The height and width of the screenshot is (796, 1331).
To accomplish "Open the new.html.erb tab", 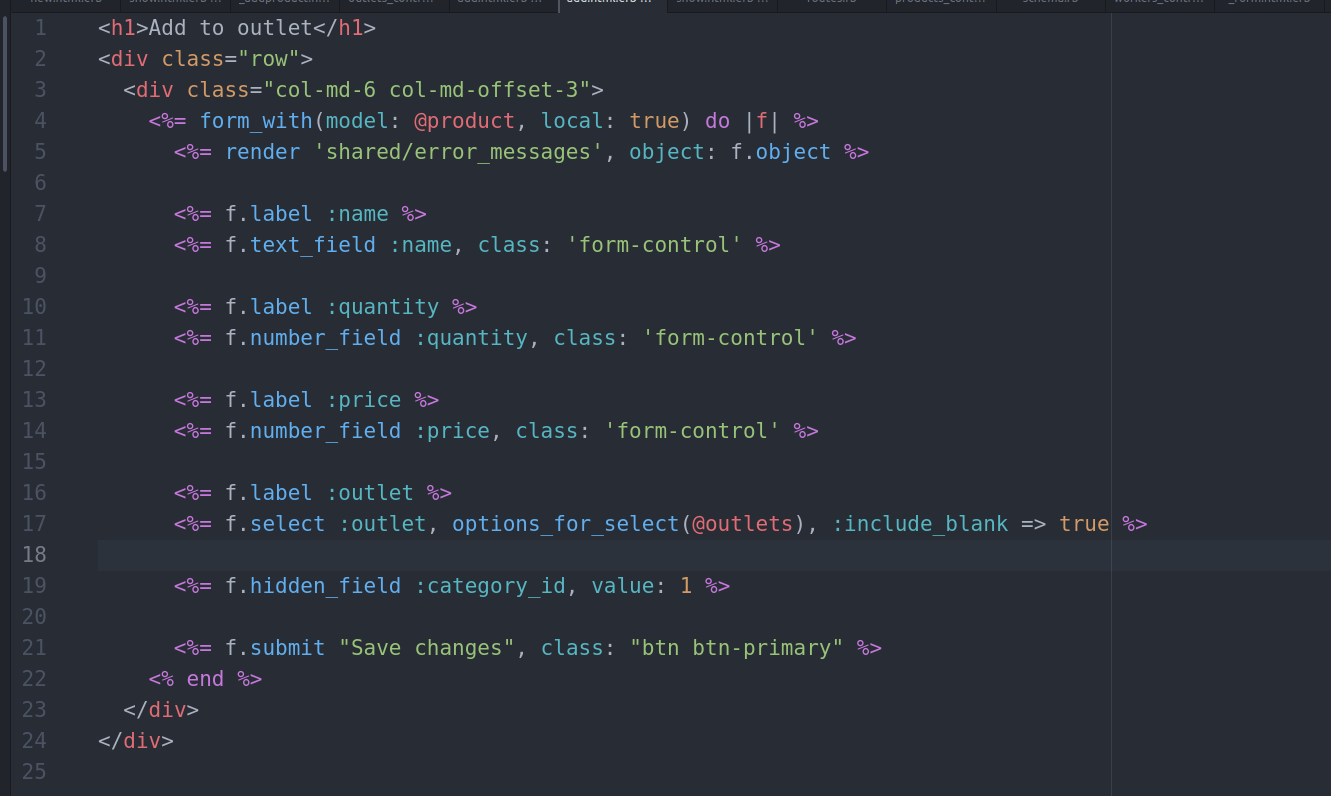I will coord(65,4).
